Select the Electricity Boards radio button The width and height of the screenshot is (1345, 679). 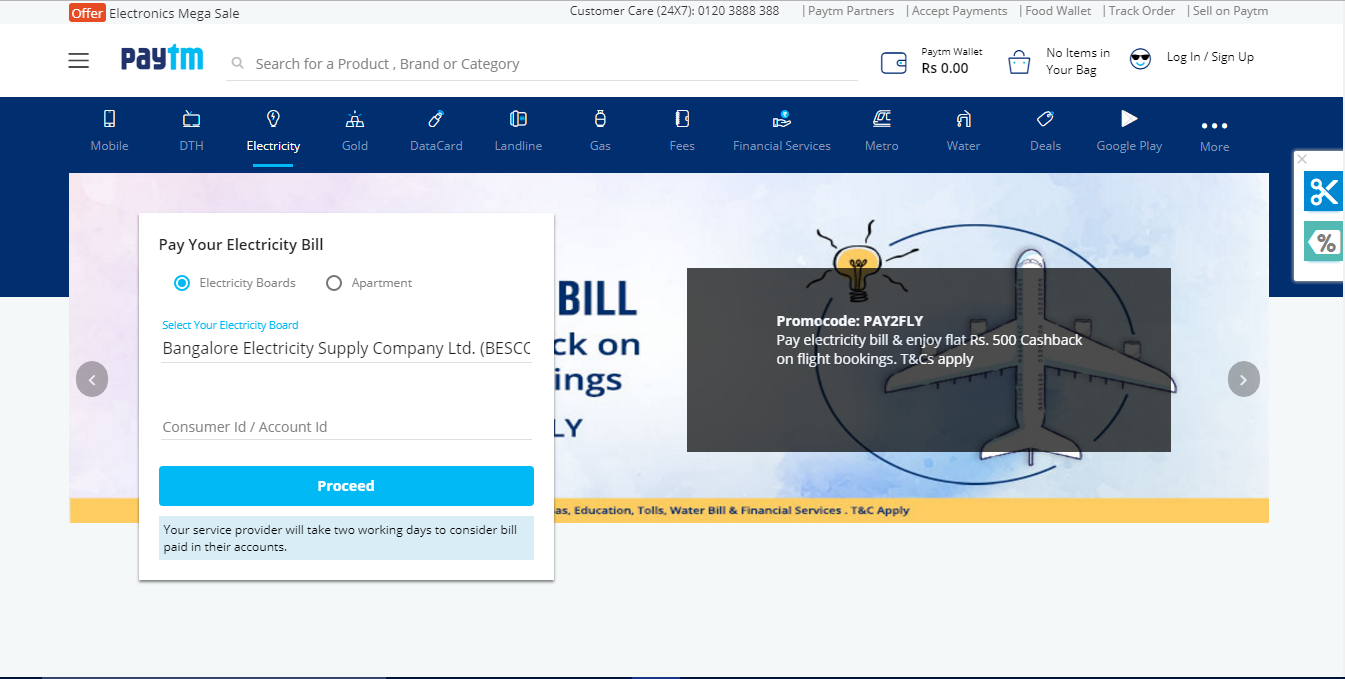(181, 283)
